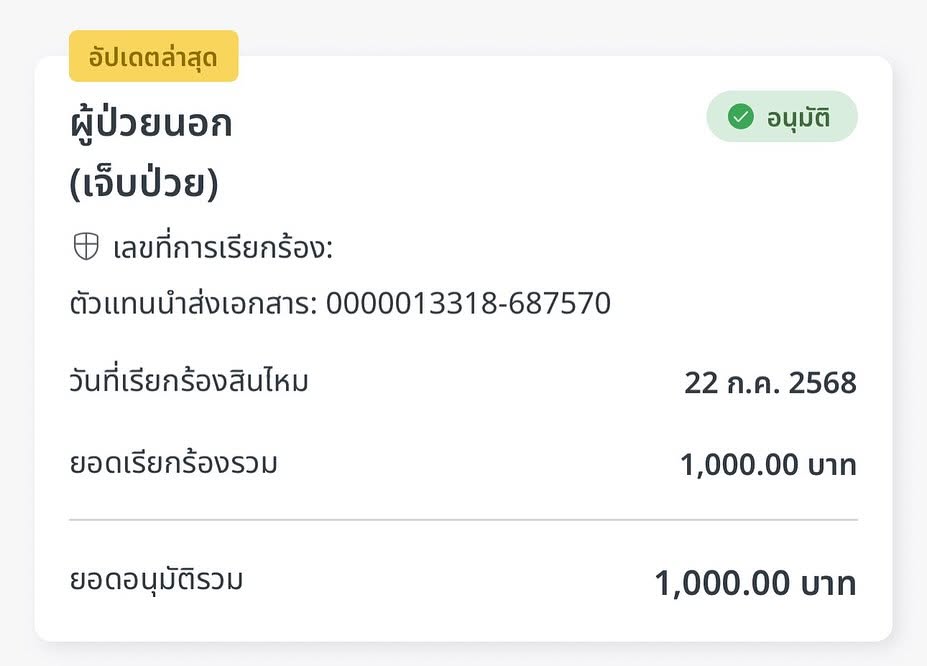927x666 pixels.
Task: Open the ผู้ป่วยนอก claim title
Action: pos(151,122)
